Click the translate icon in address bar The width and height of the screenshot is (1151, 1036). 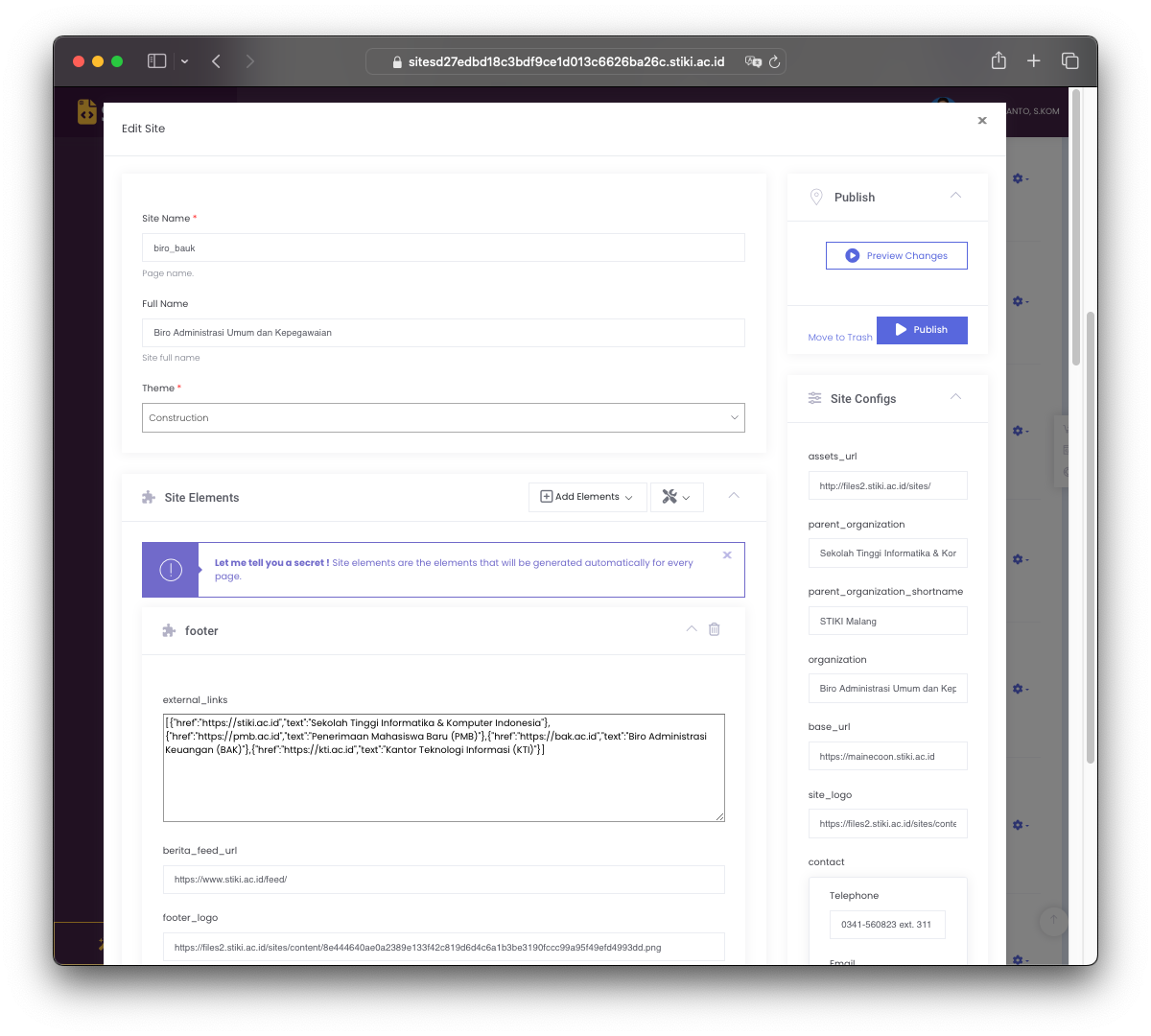point(753,61)
